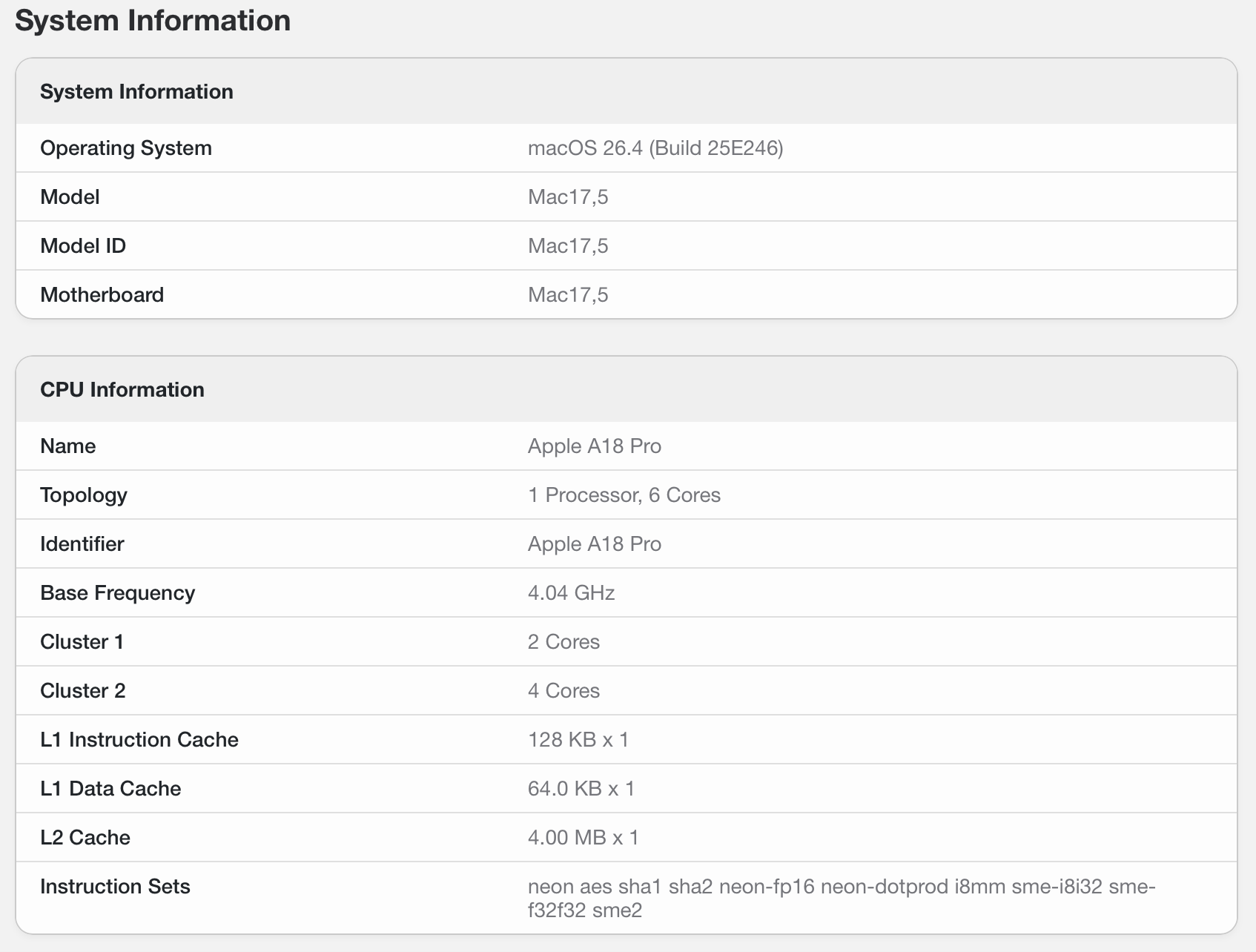Click the Mac17,5 value beside Motherboard

[567, 295]
